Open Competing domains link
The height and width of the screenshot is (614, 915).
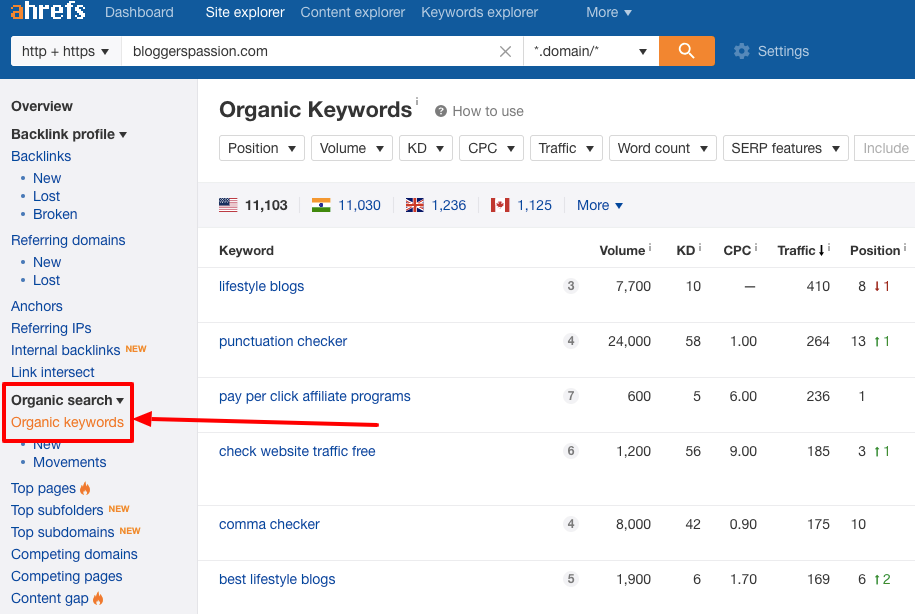[74, 554]
